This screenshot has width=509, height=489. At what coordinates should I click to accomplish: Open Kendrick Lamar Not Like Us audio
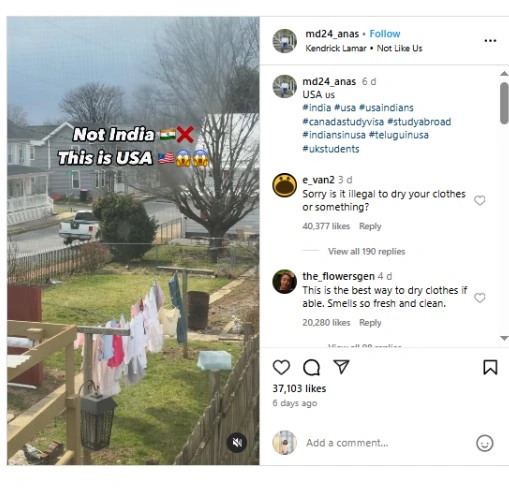pyautogui.click(x=364, y=48)
